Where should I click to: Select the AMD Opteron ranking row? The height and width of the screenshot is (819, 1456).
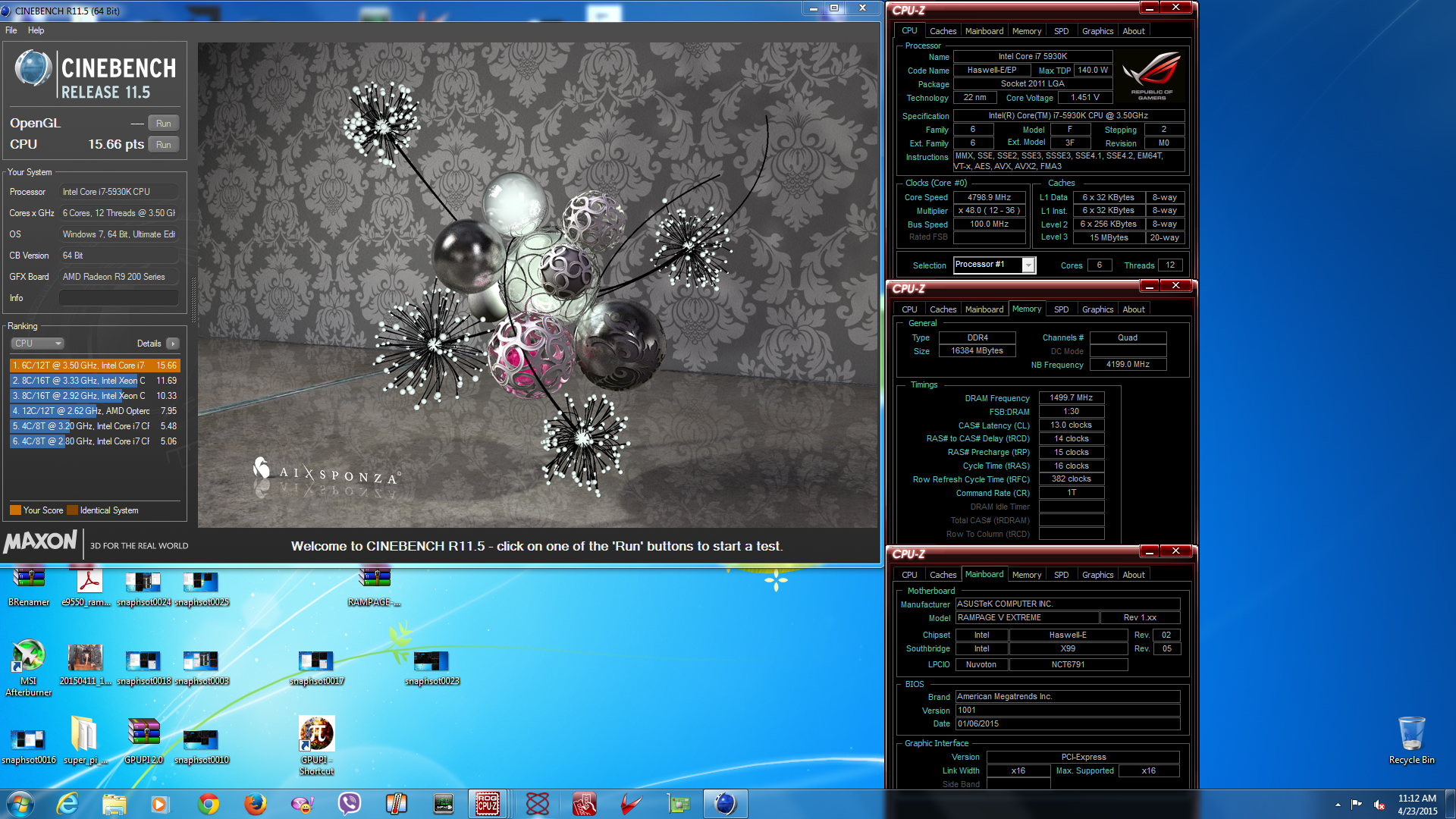[x=95, y=411]
